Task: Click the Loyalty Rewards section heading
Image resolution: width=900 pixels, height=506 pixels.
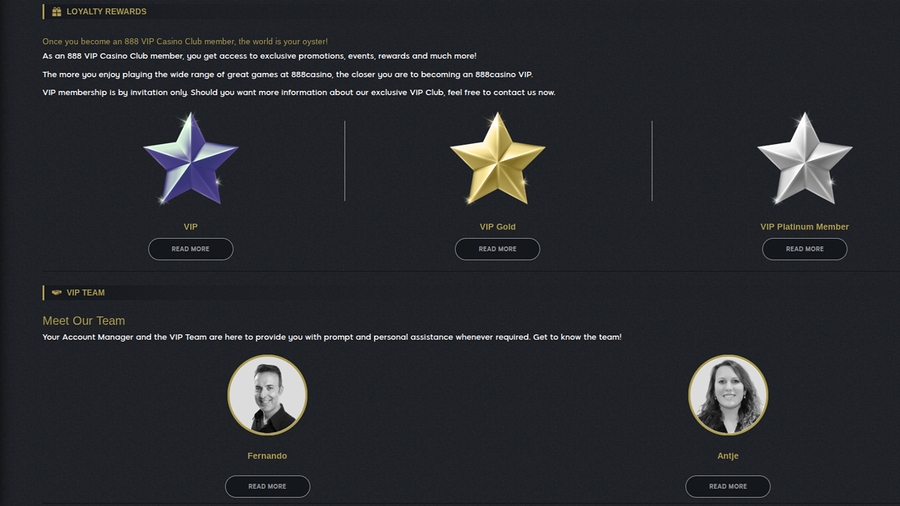Action: pyautogui.click(x=106, y=12)
